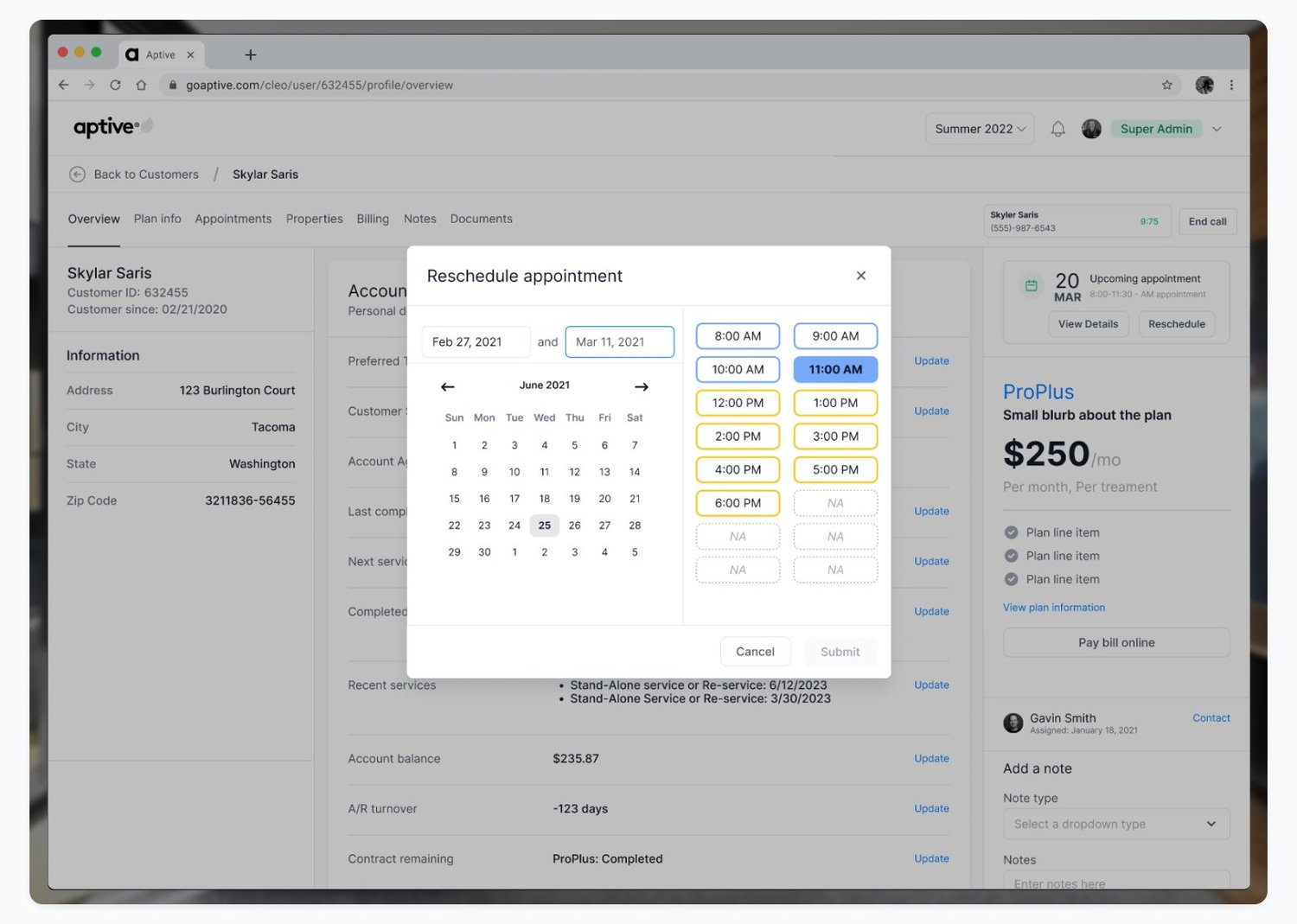Select the 12:00 PM time slot
1297x924 pixels.
tap(738, 403)
